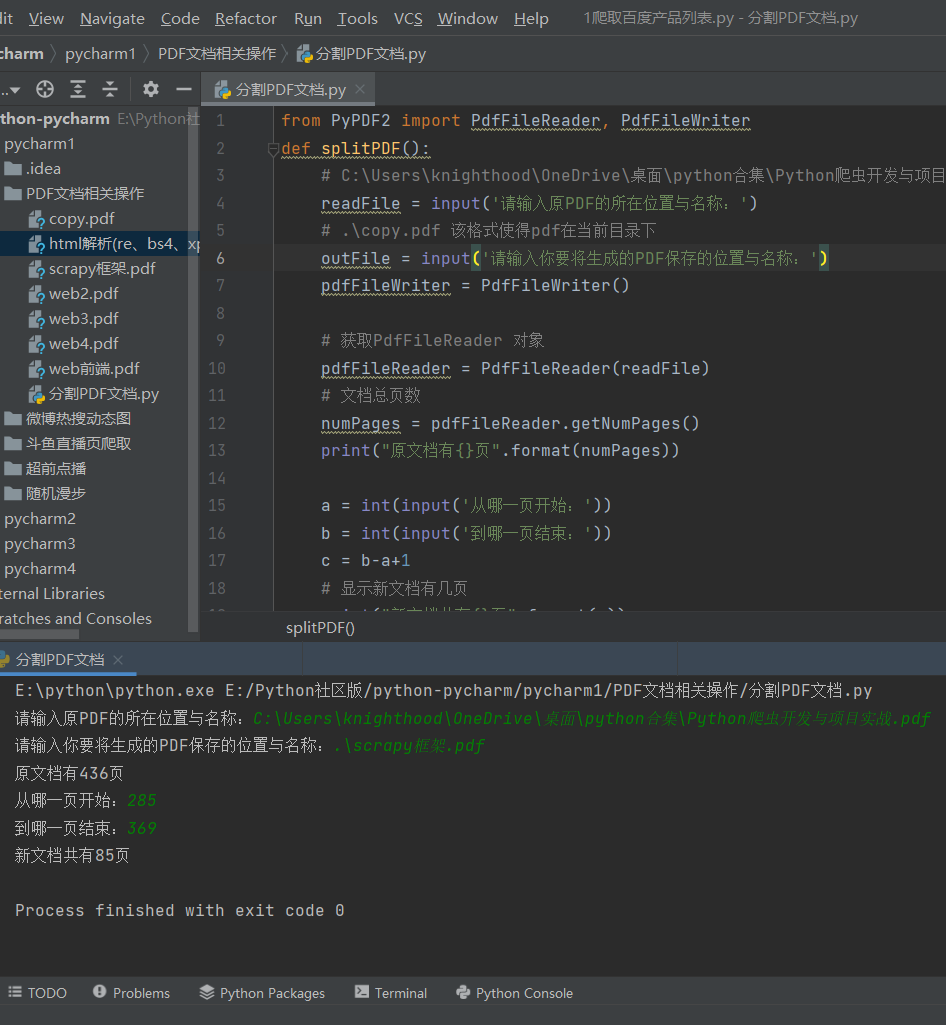Expand Scratches and Consoles node
Viewport: 946px width, 1025px height.
point(60,618)
